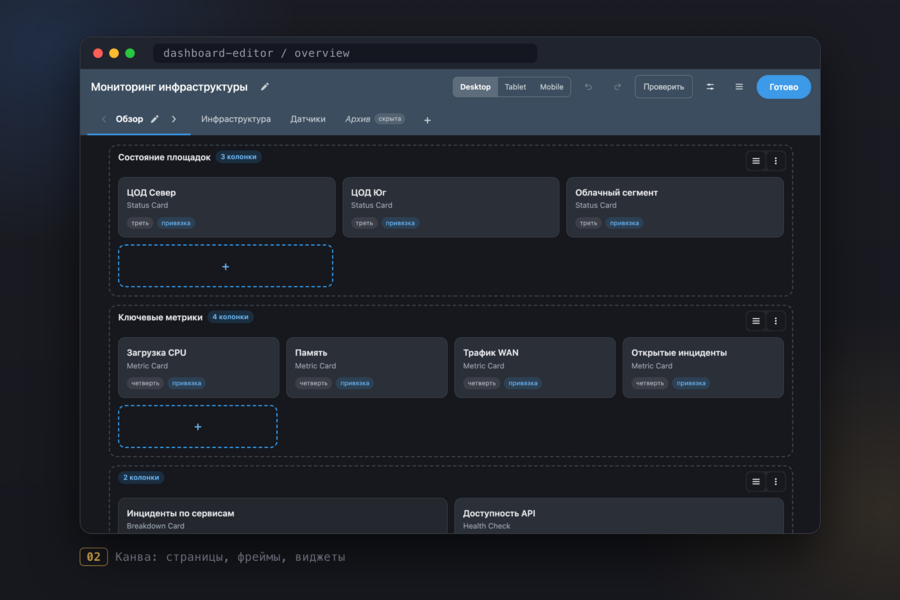Select the Облачный сегмент status card

point(675,207)
